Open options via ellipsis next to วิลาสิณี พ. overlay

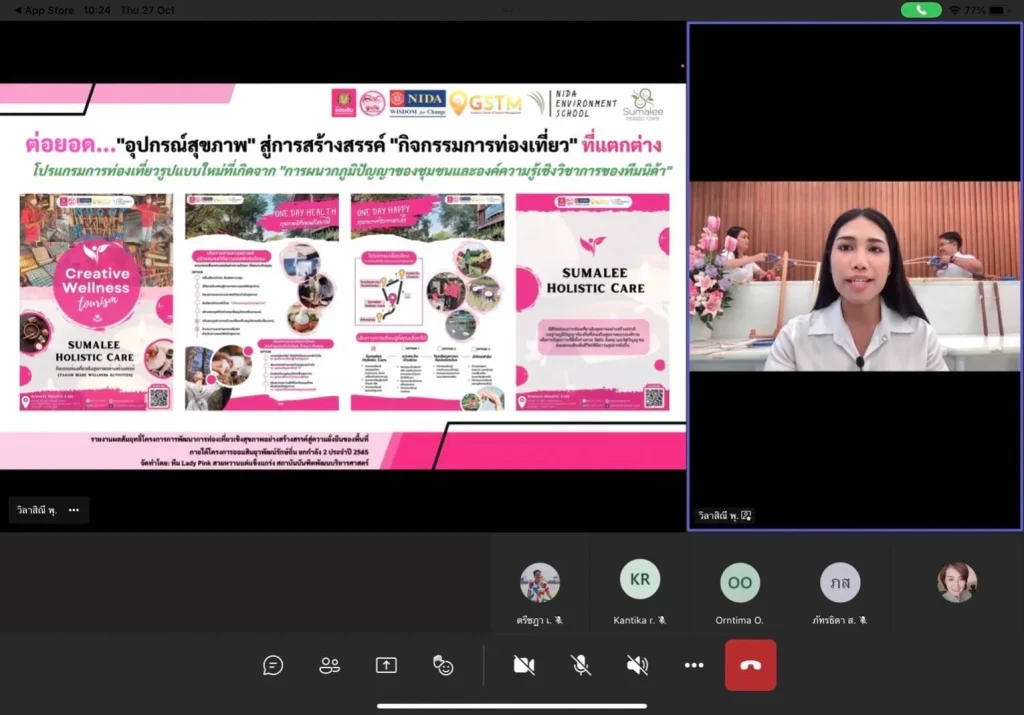(73, 509)
